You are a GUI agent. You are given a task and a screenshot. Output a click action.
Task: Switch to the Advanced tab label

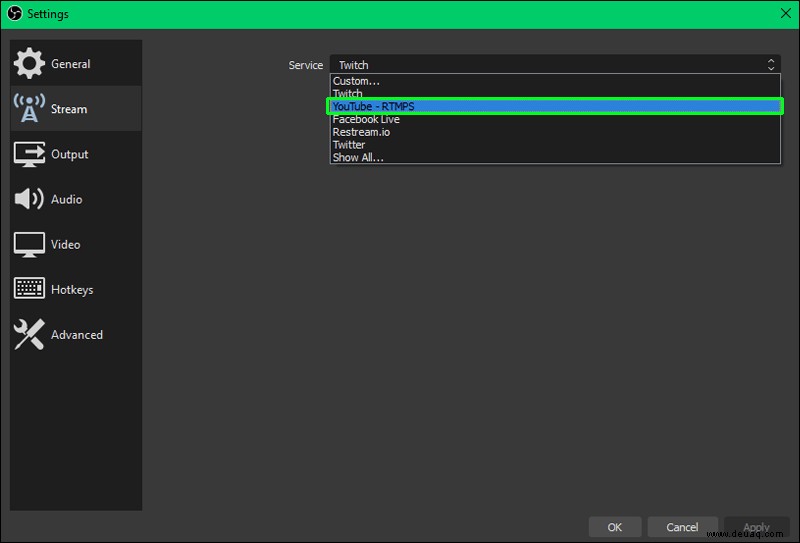click(77, 335)
